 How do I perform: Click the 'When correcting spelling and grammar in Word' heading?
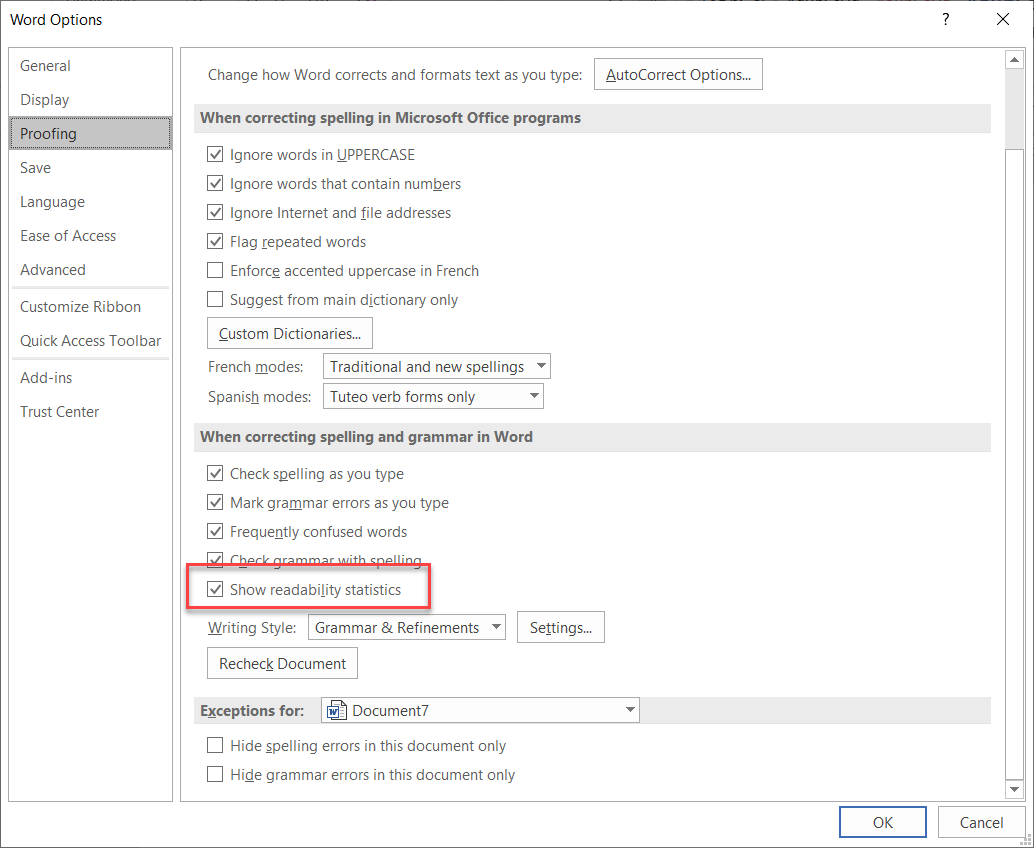(366, 437)
